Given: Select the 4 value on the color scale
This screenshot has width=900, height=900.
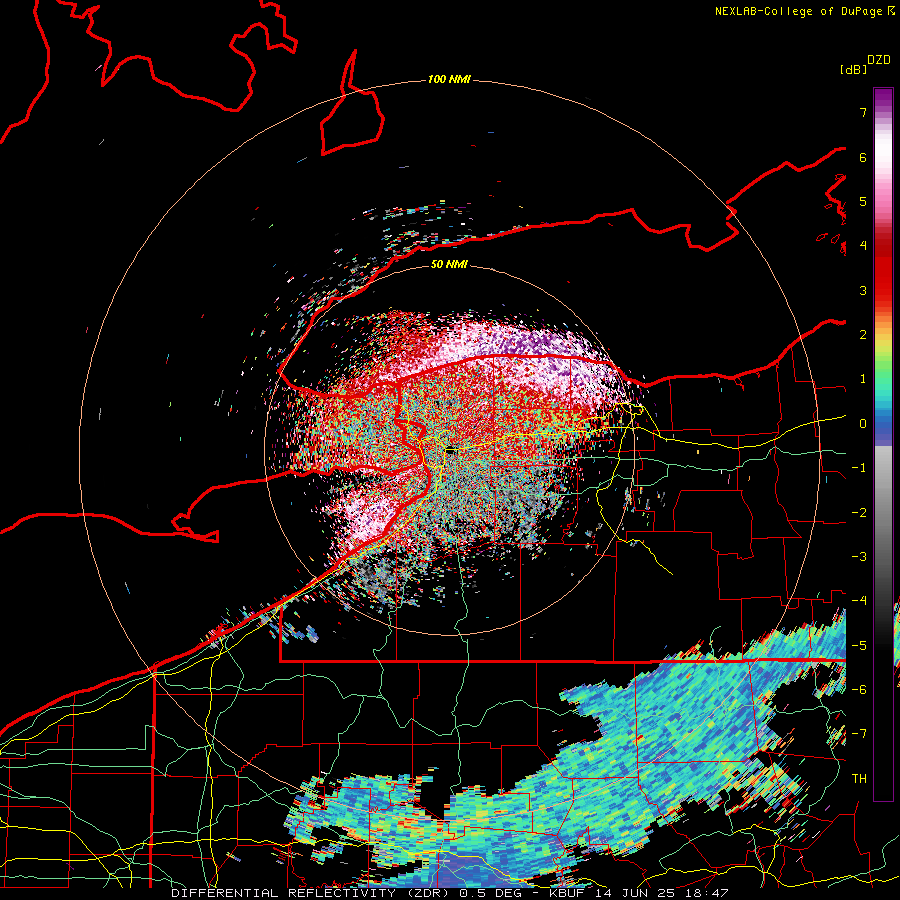Looking at the screenshot, I should (863, 246).
